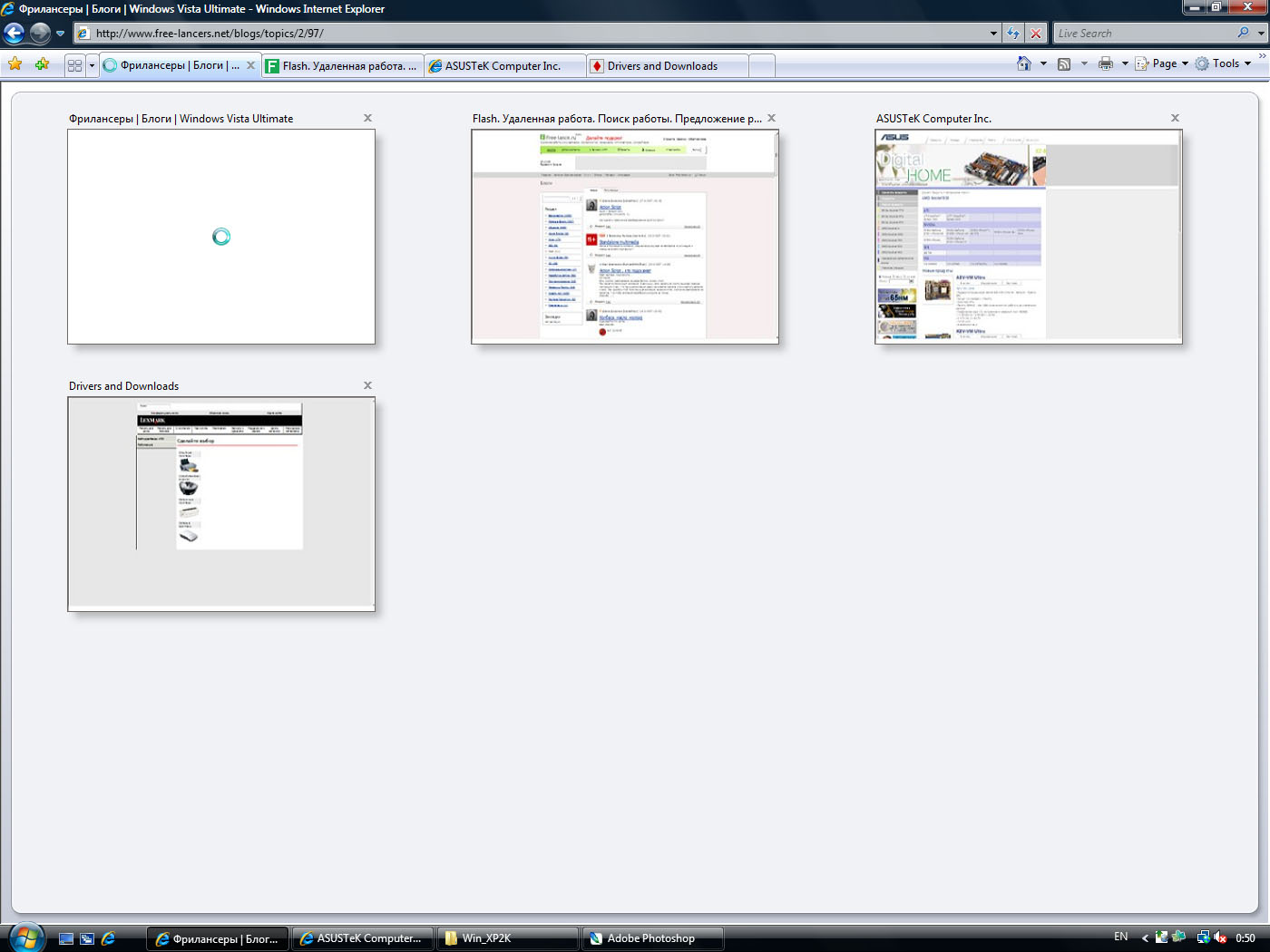This screenshot has width=1270, height=952.
Task: Click the Add to Favorites icon
Action: (x=42, y=64)
